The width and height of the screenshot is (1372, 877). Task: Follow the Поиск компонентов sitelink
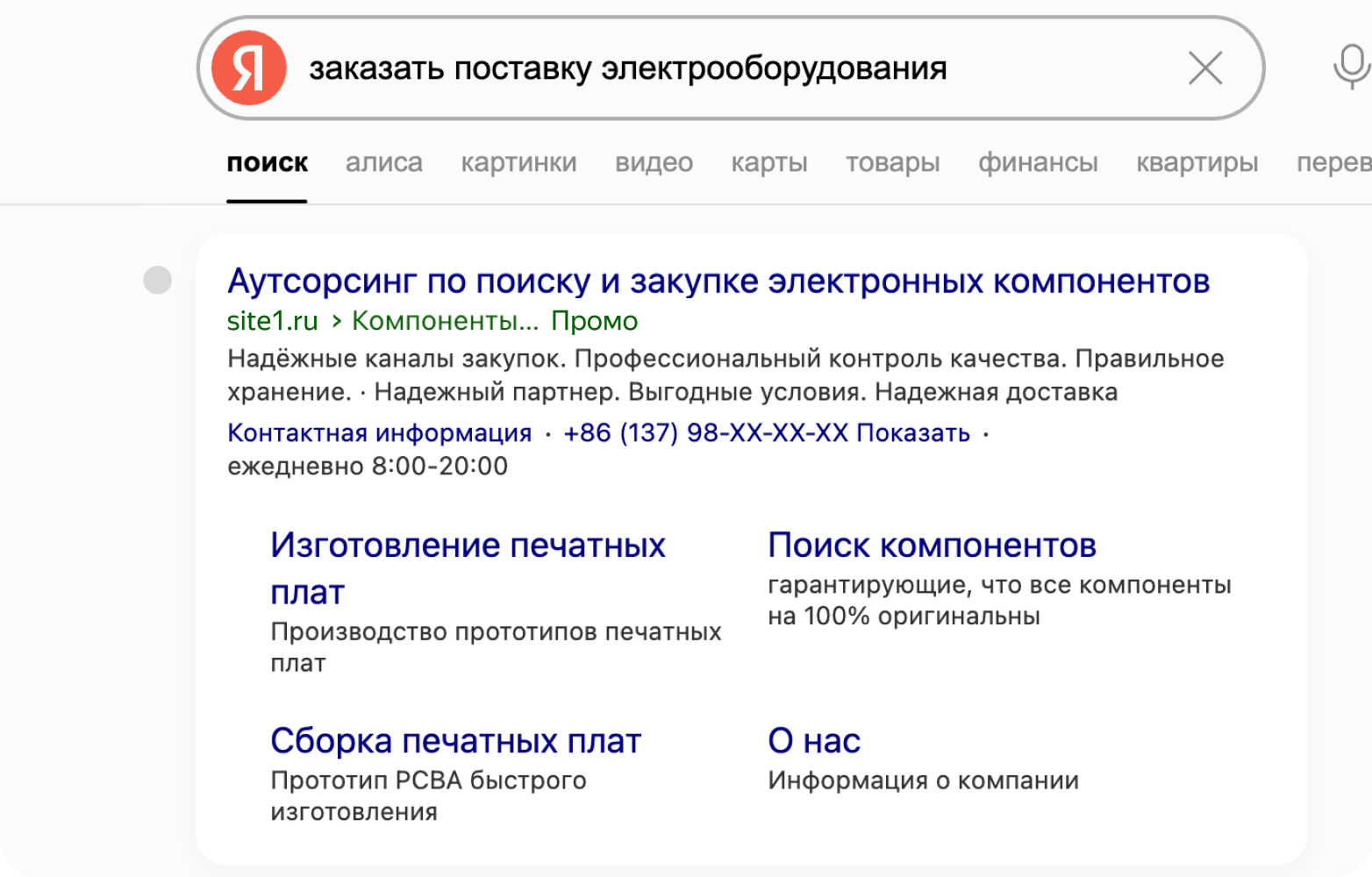(932, 545)
